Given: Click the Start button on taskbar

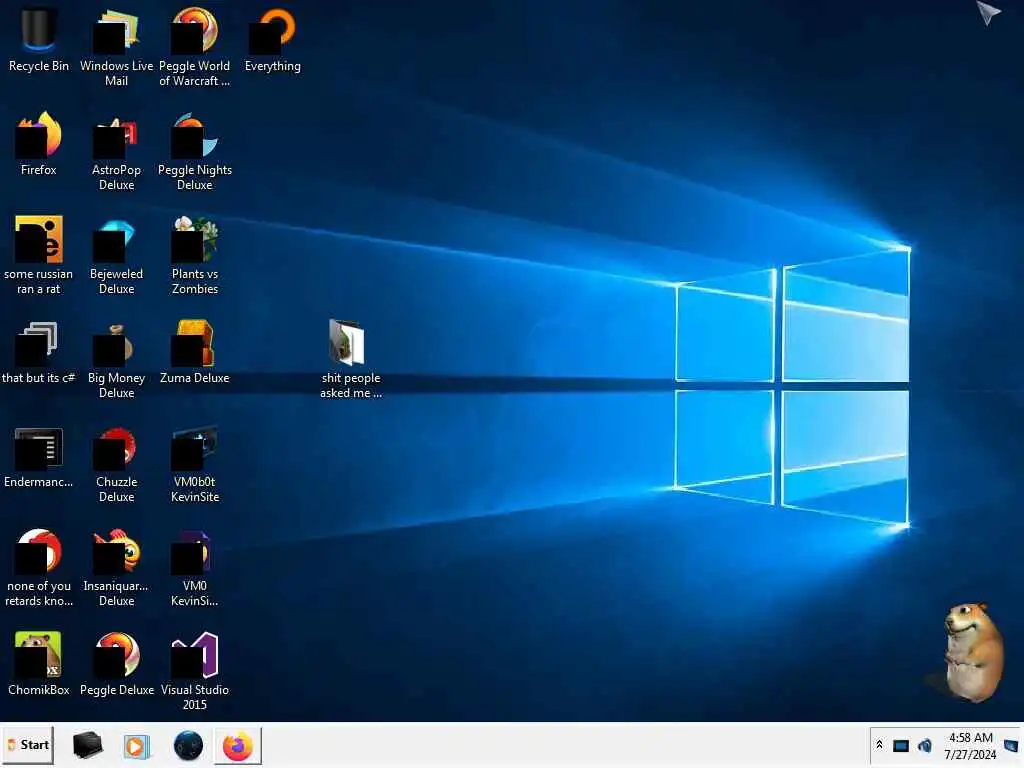Looking at the screenshot, I should point(27,745).
